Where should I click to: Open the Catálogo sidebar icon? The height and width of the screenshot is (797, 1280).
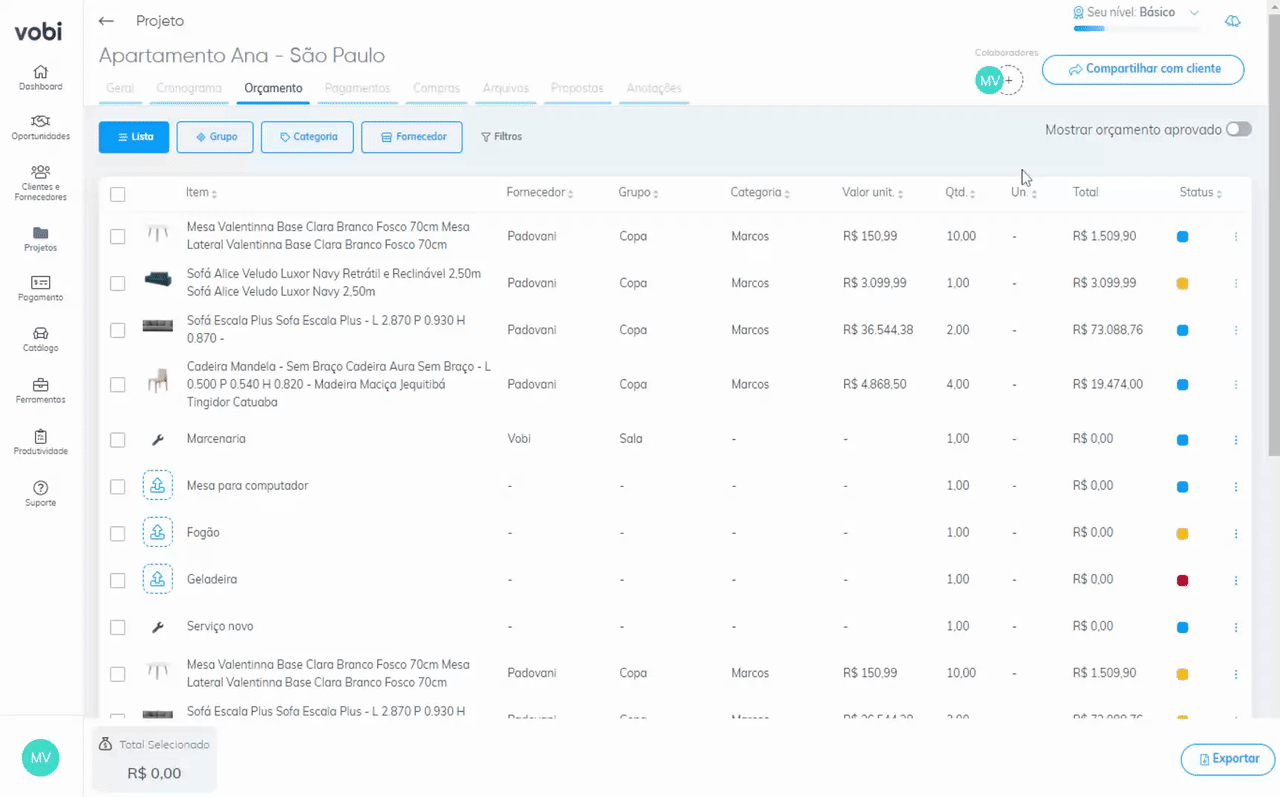click(40, 334)
